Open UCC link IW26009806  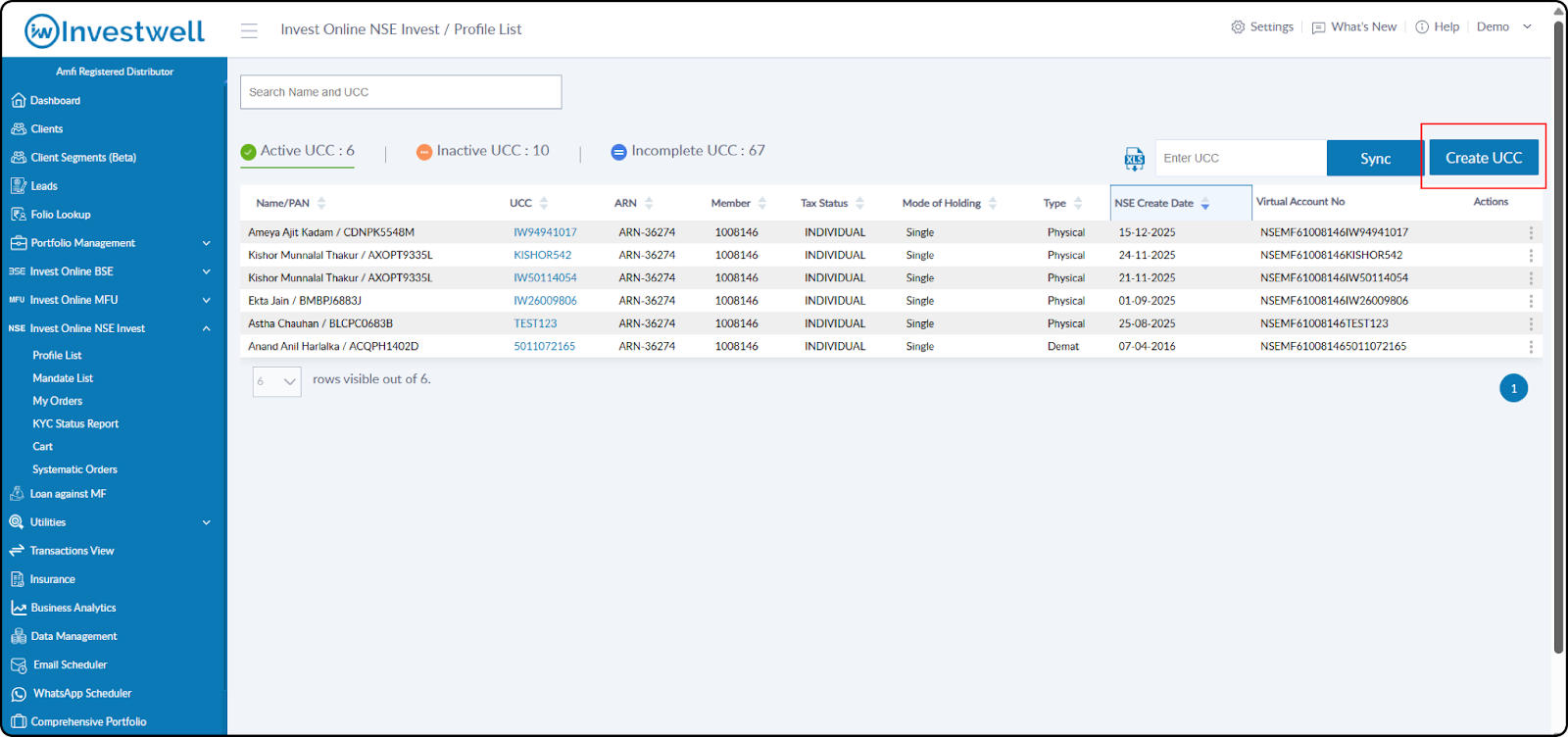pos(545,301)
